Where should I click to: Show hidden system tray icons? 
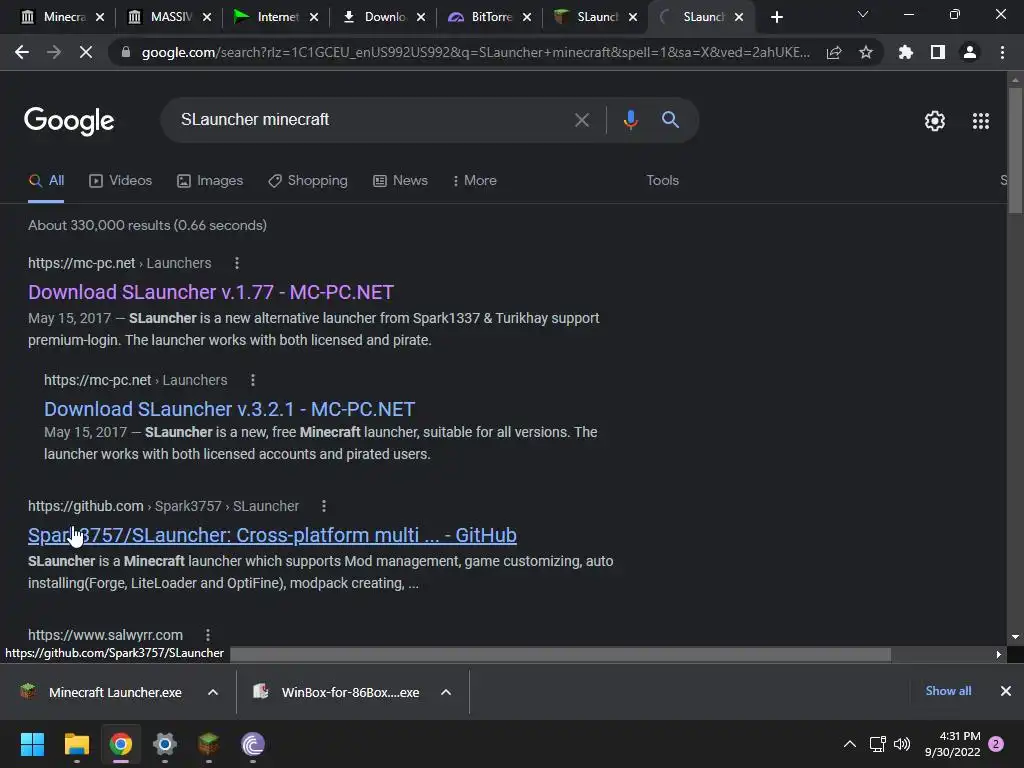pos(850,744)
